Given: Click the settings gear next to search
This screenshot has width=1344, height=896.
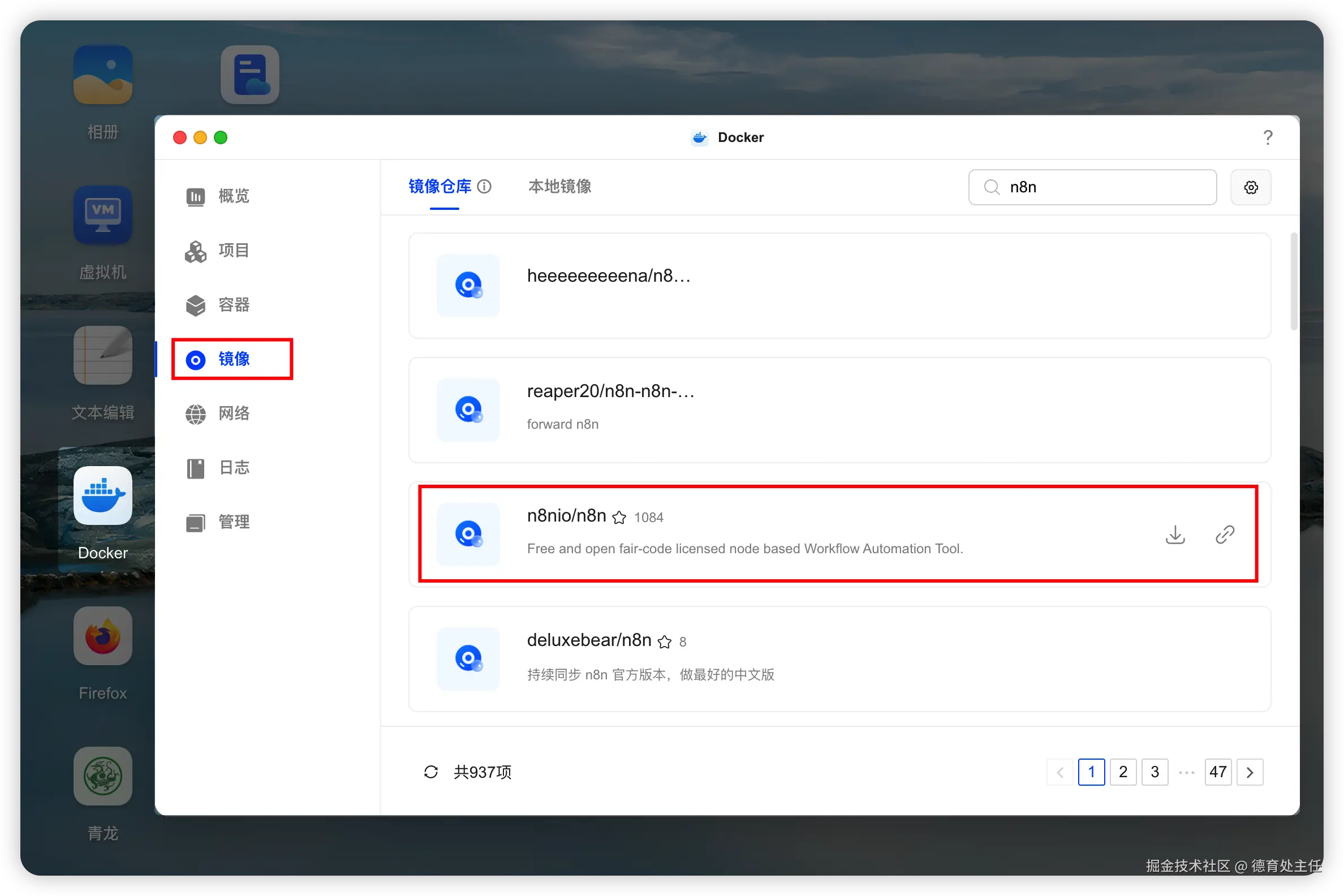Looking at the screenshot, I should 1250,187.
